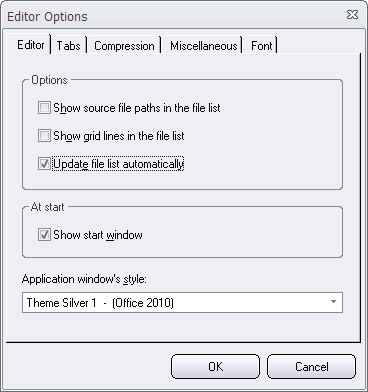This screenshot has width=368, height=392.
Task: Click the Cancel button
Action: [x=311, y=367]
